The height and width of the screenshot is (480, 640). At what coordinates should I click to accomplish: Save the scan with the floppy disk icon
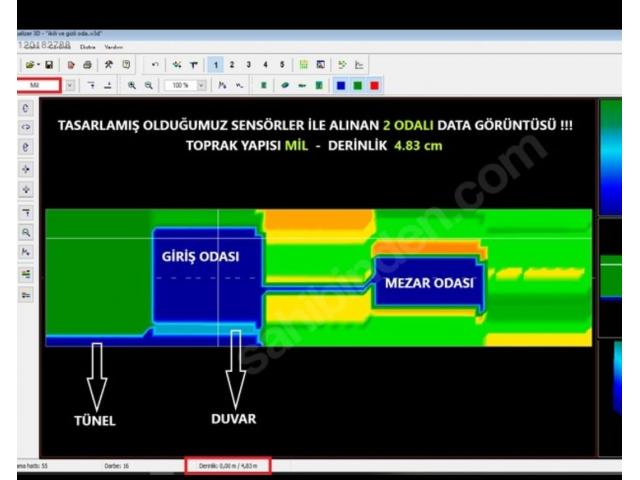[49, 64]
